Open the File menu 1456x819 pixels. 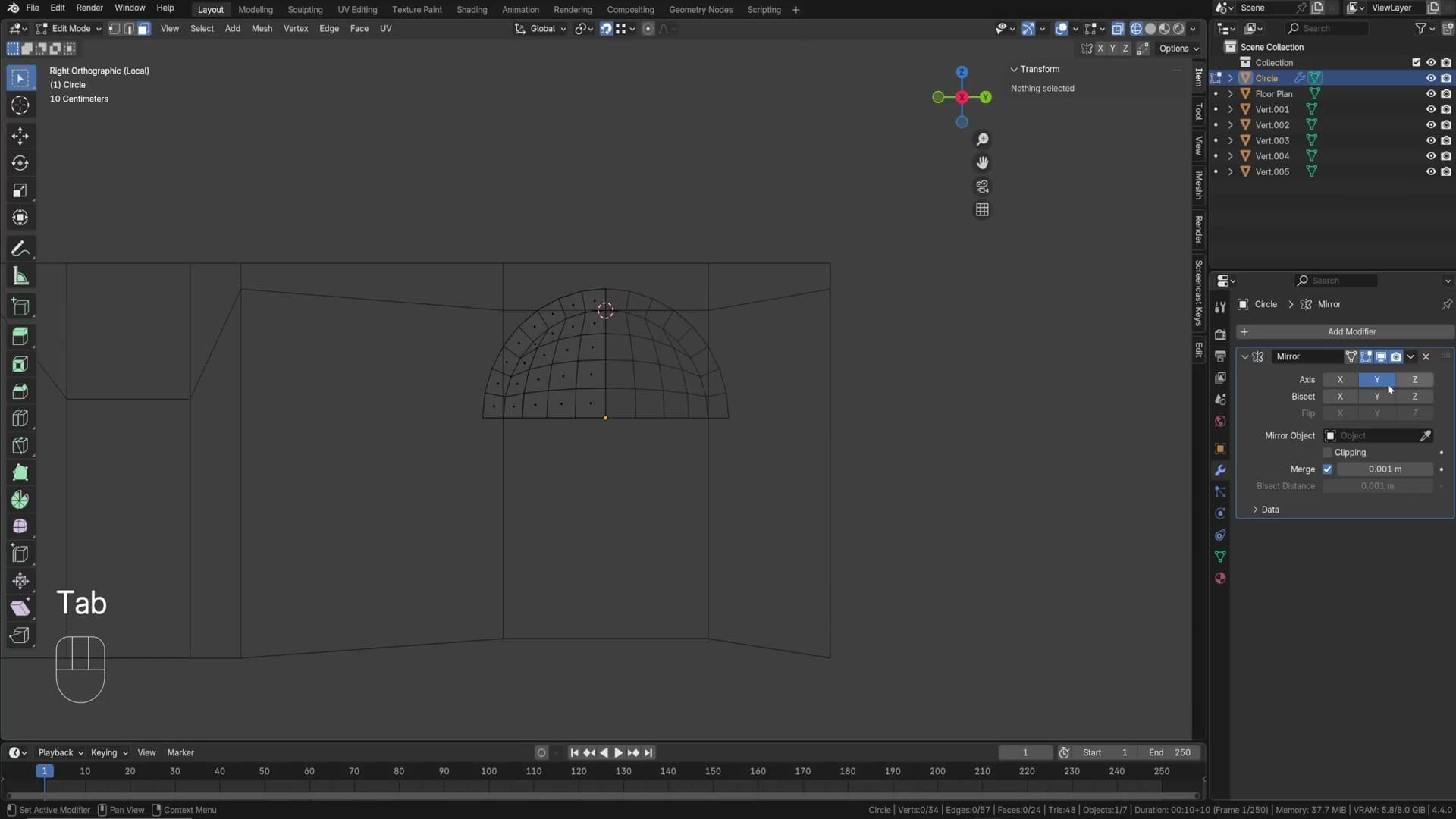(32, 8)
